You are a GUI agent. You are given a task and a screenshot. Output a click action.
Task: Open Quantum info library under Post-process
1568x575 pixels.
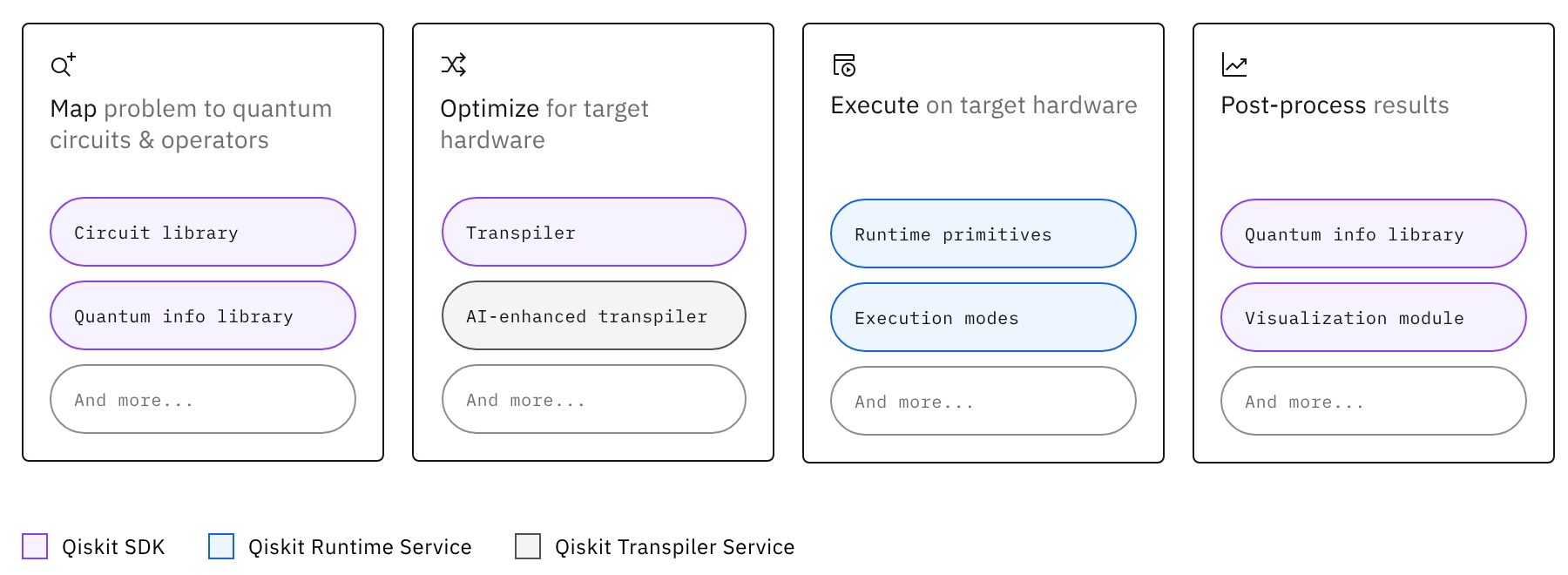click(x=1374, y=233)
